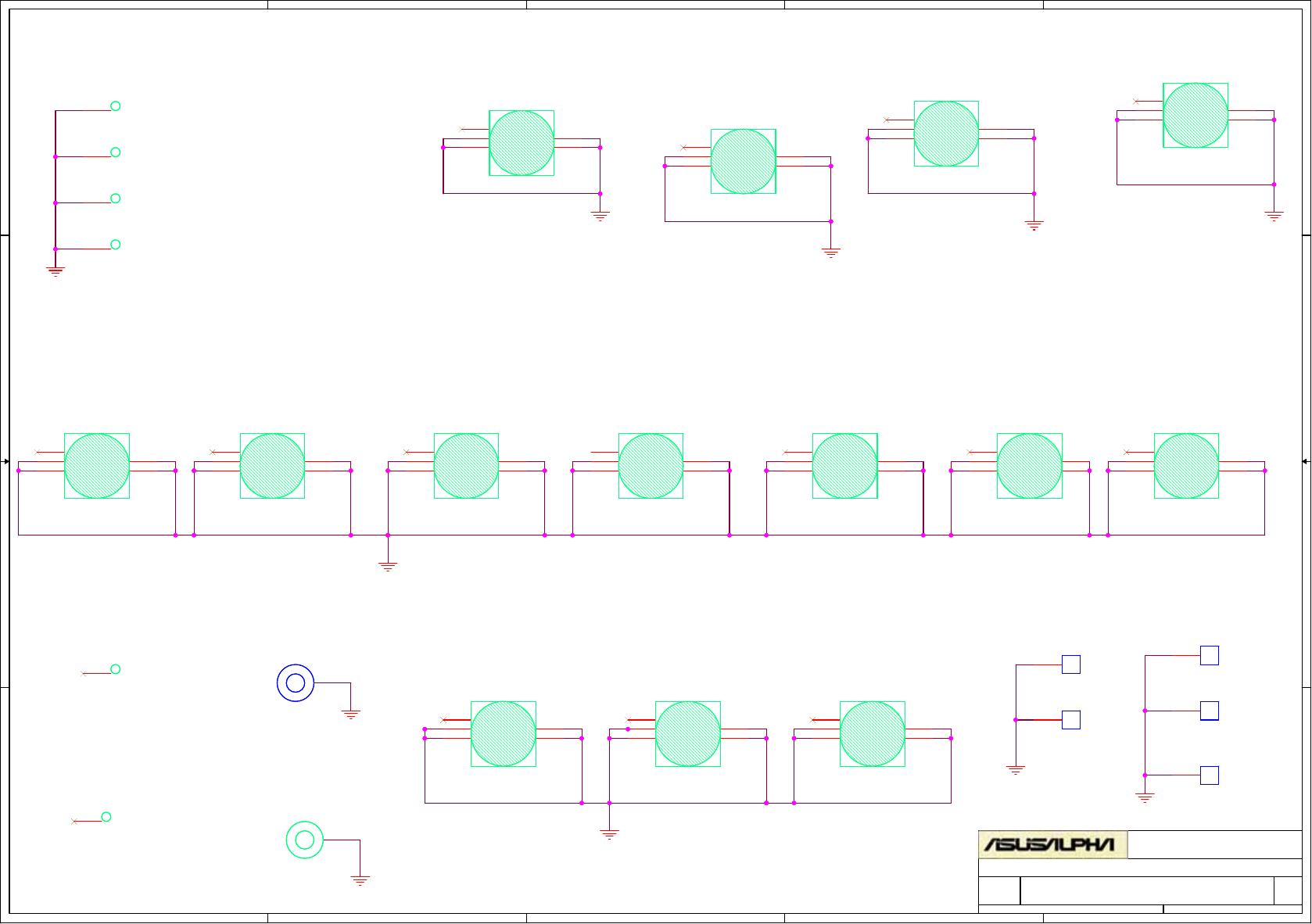Select the green concentric-ring symbol
Screen dimensions: 1312x924
point(305,840)
